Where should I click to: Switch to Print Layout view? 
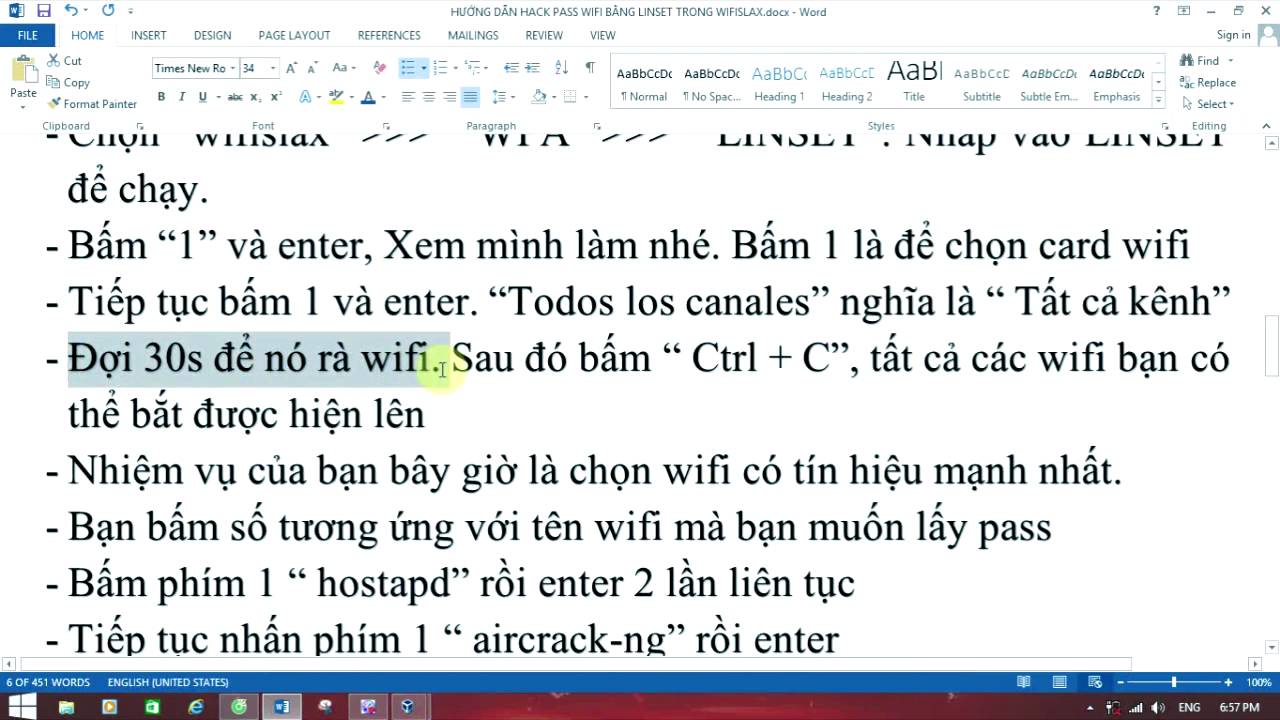(1059, 682)
